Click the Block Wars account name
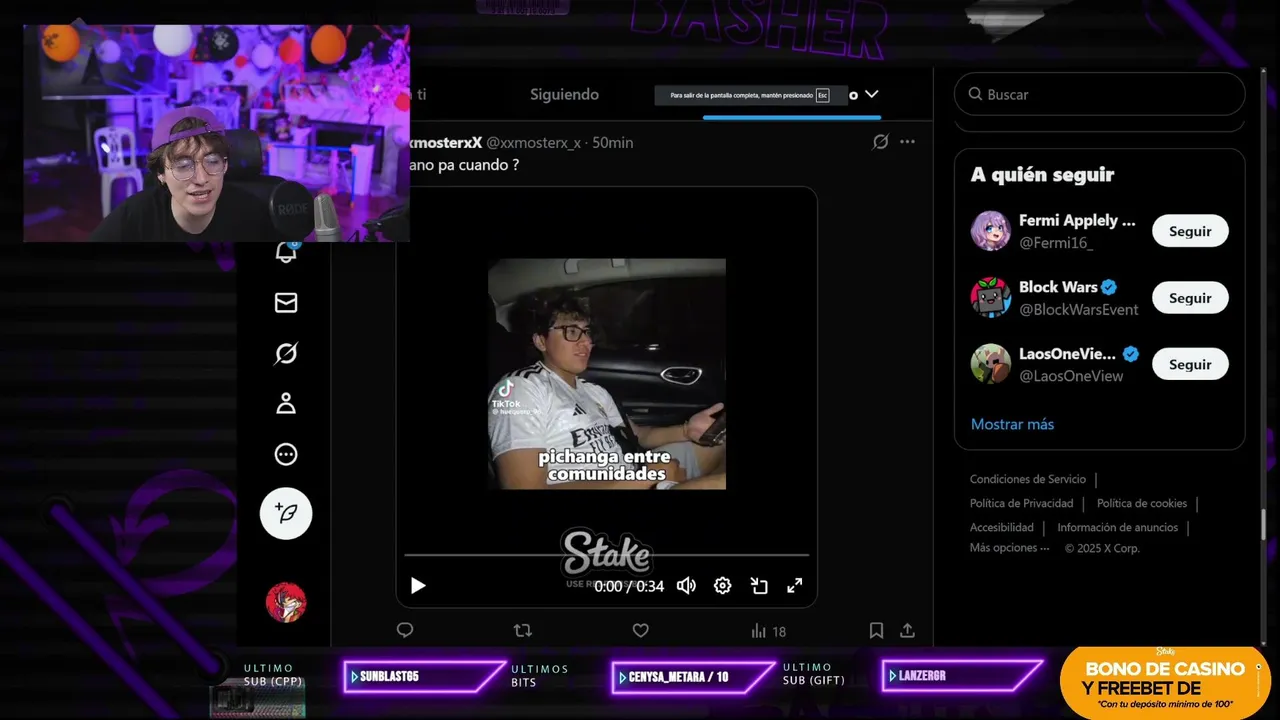Screen dimensions: 1280x720 [x=1058, y=287]
